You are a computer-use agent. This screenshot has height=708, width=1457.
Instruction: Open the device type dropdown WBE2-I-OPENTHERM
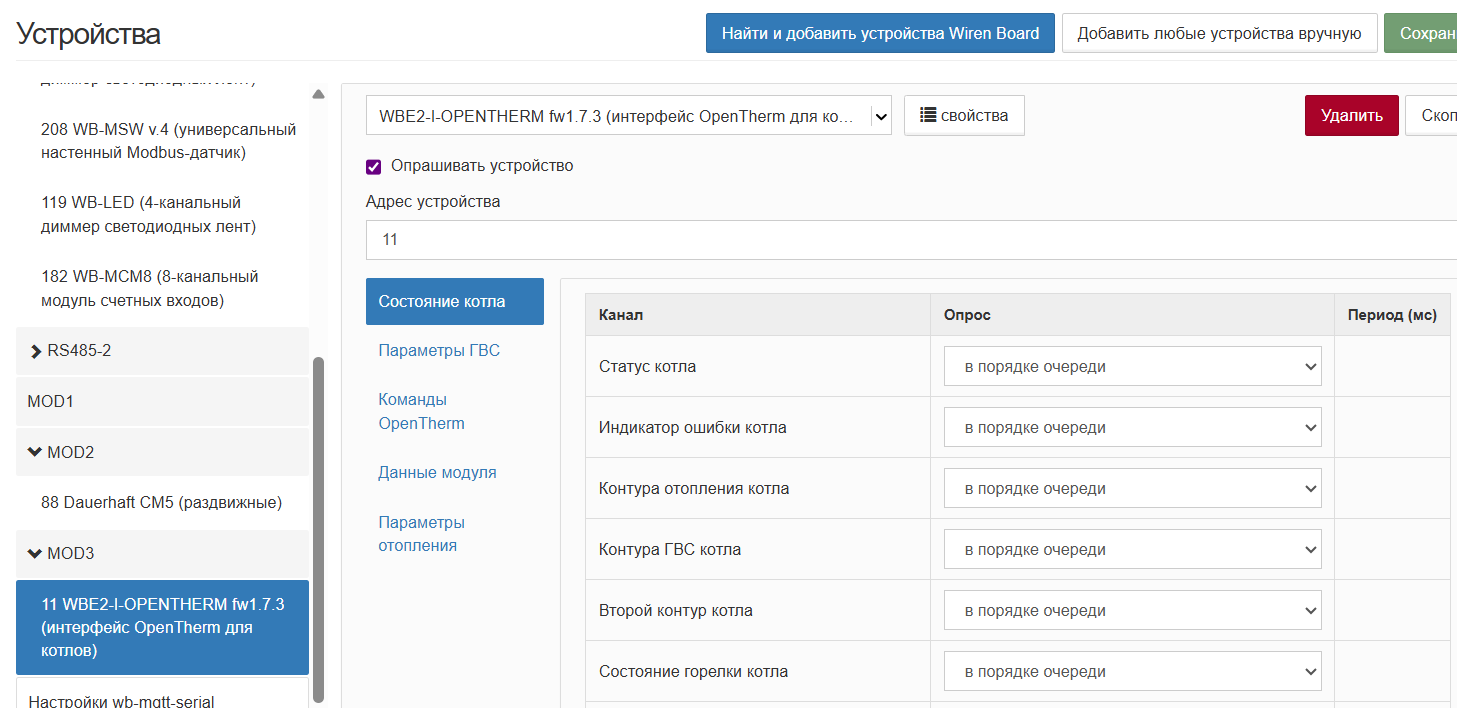click(x=628, y=116)
